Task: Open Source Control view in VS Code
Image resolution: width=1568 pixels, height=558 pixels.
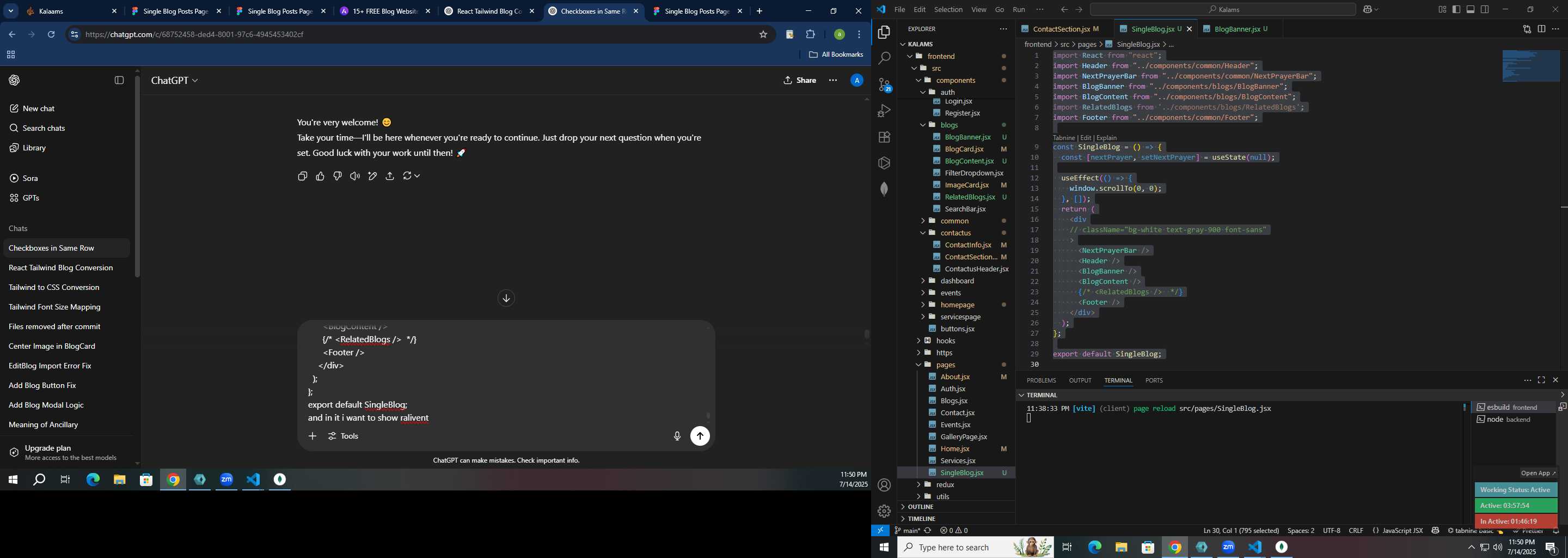Action: point(884,84)
